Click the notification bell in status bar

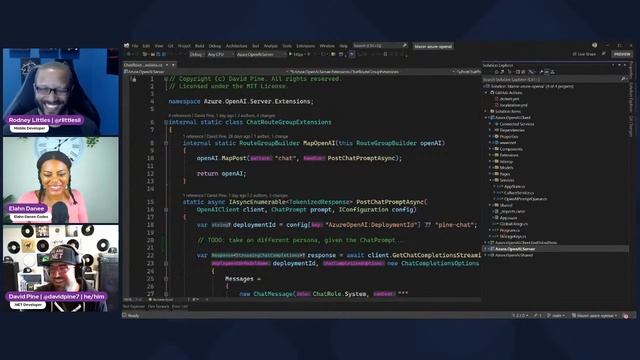click(x=626, y=316)
